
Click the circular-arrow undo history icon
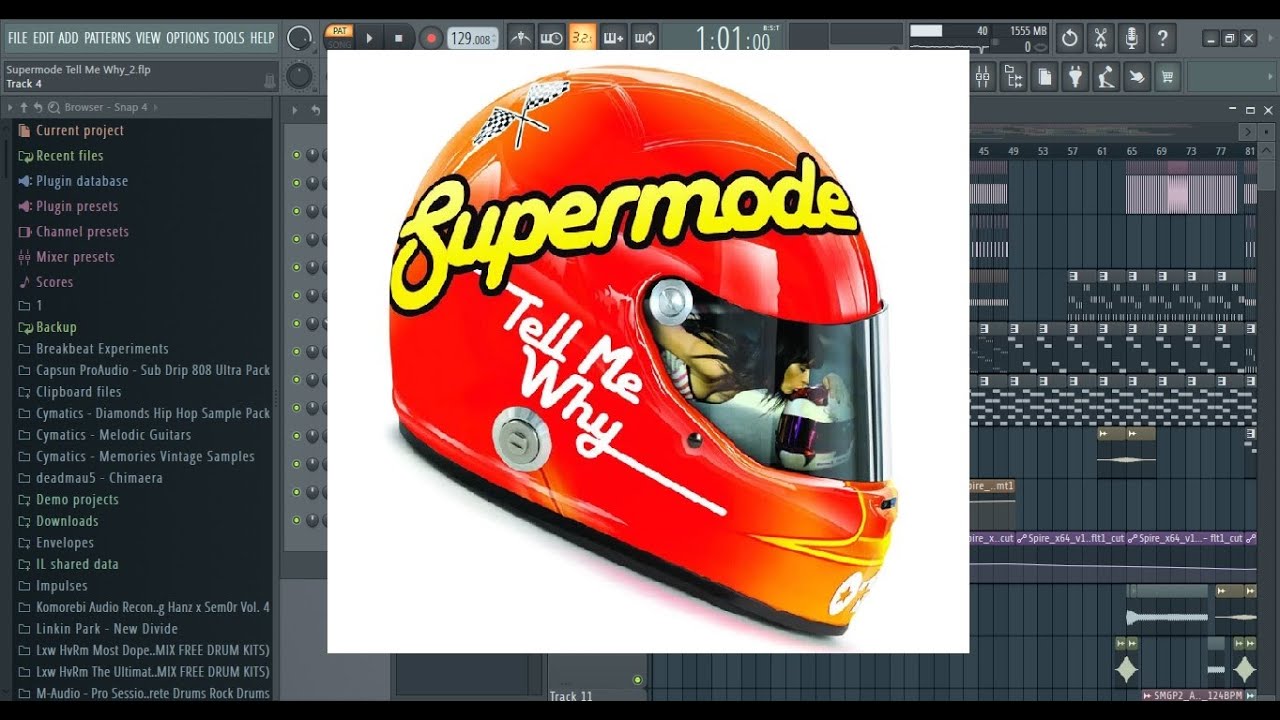click(x=1070, y=39)
